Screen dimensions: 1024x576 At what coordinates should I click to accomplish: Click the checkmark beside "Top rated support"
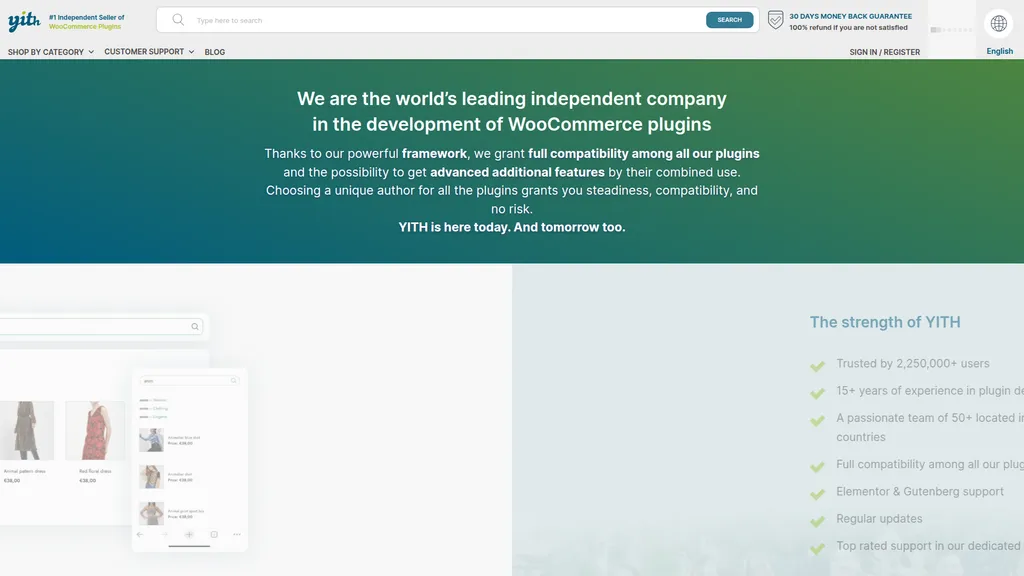817,549
